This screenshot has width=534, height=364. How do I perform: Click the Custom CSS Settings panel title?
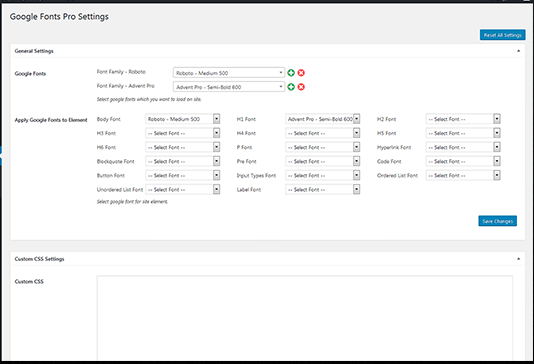coord(40,259)
